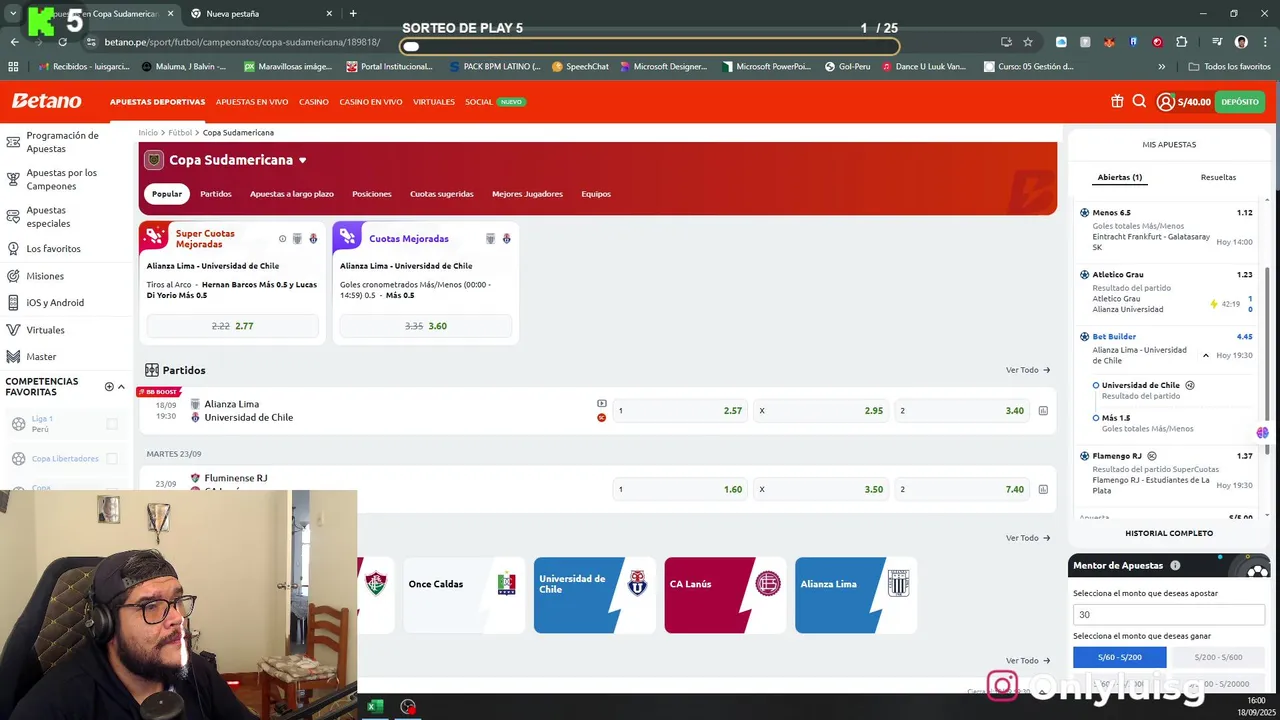Expand Copa Sudamericana competition dropdown
Image resolution: width=1280 pixels, height=720 pixels.
302,160
